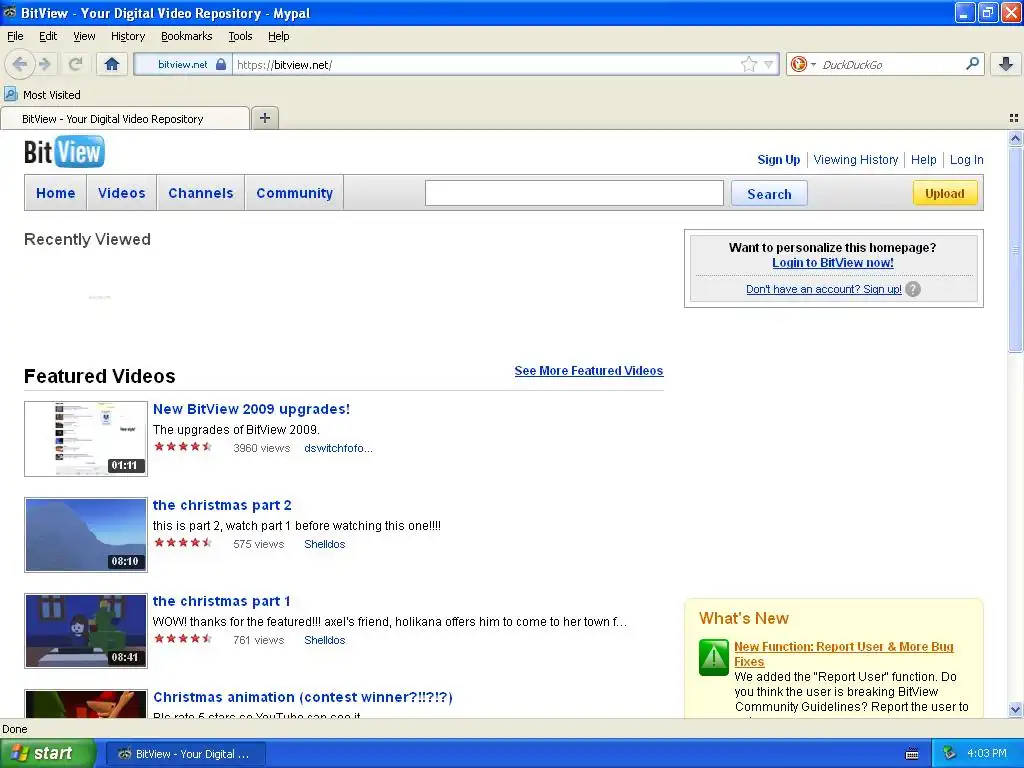Viewport: 1024px width, 768px height.
Task: Open the Viewing History link
Action: [856, 159]
